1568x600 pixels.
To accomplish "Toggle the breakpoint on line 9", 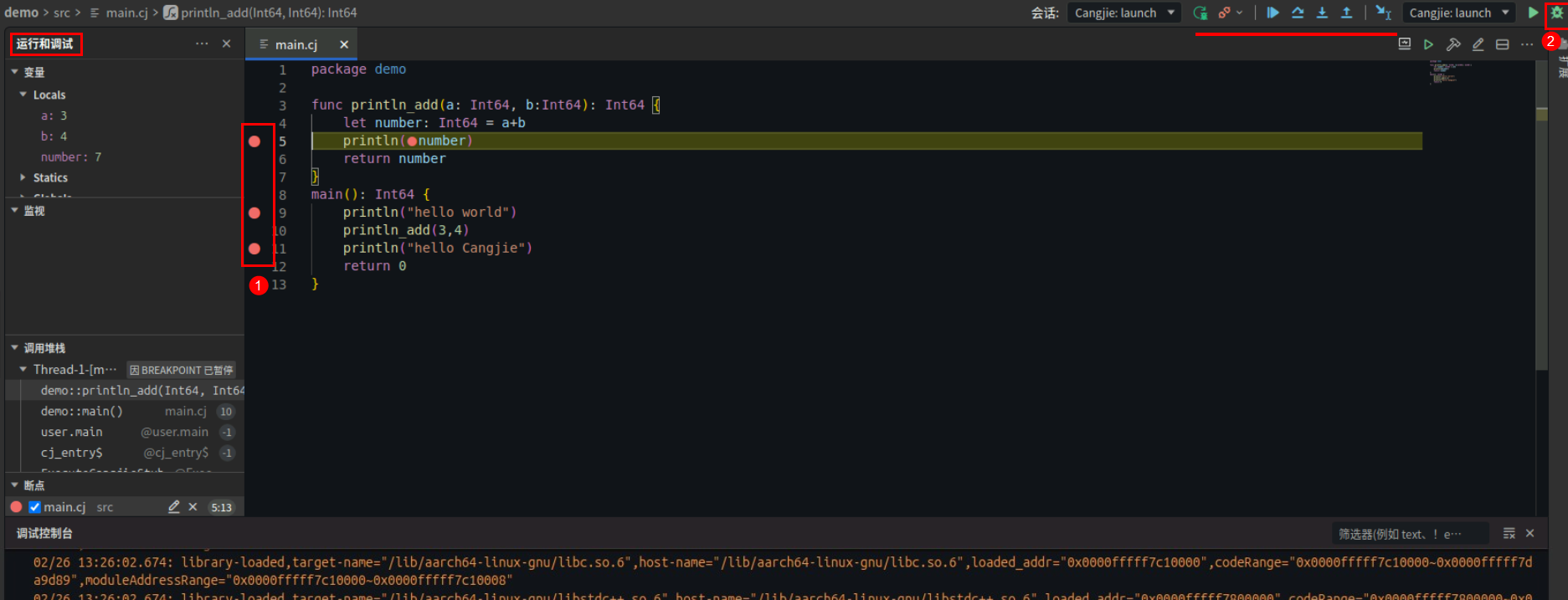I will pos(254,213).
